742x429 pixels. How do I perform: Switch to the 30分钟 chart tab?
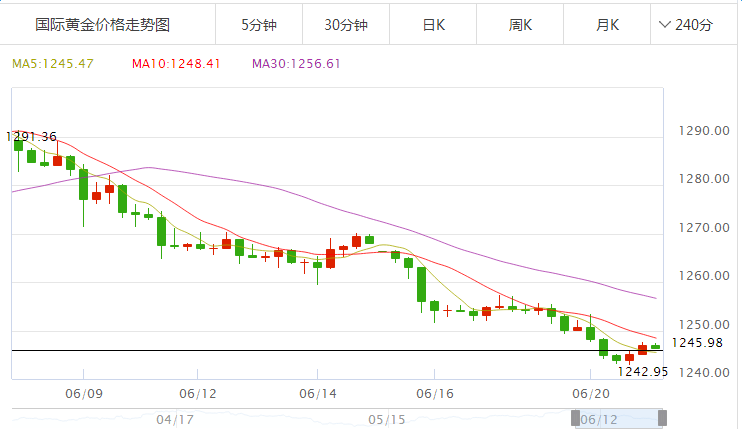(x=345, y=26)
